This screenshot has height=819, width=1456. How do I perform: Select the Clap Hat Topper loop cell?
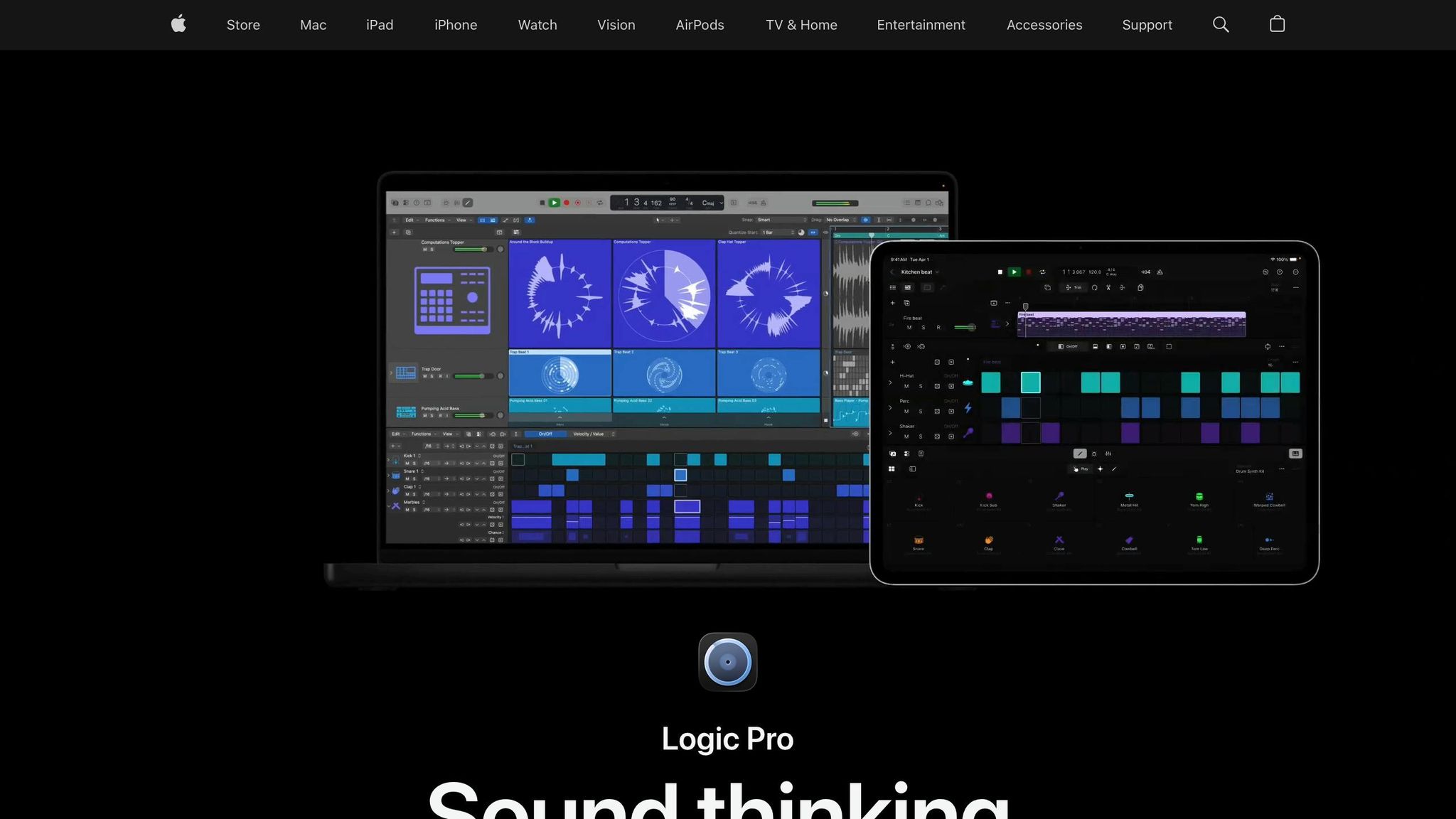769,293
